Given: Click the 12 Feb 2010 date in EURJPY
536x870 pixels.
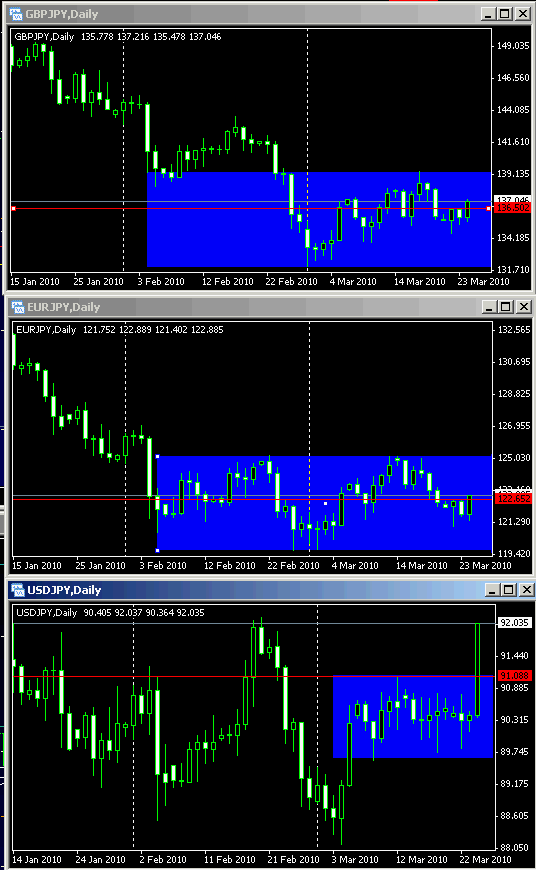Looking at the screenshot, I should click(230, 565).
